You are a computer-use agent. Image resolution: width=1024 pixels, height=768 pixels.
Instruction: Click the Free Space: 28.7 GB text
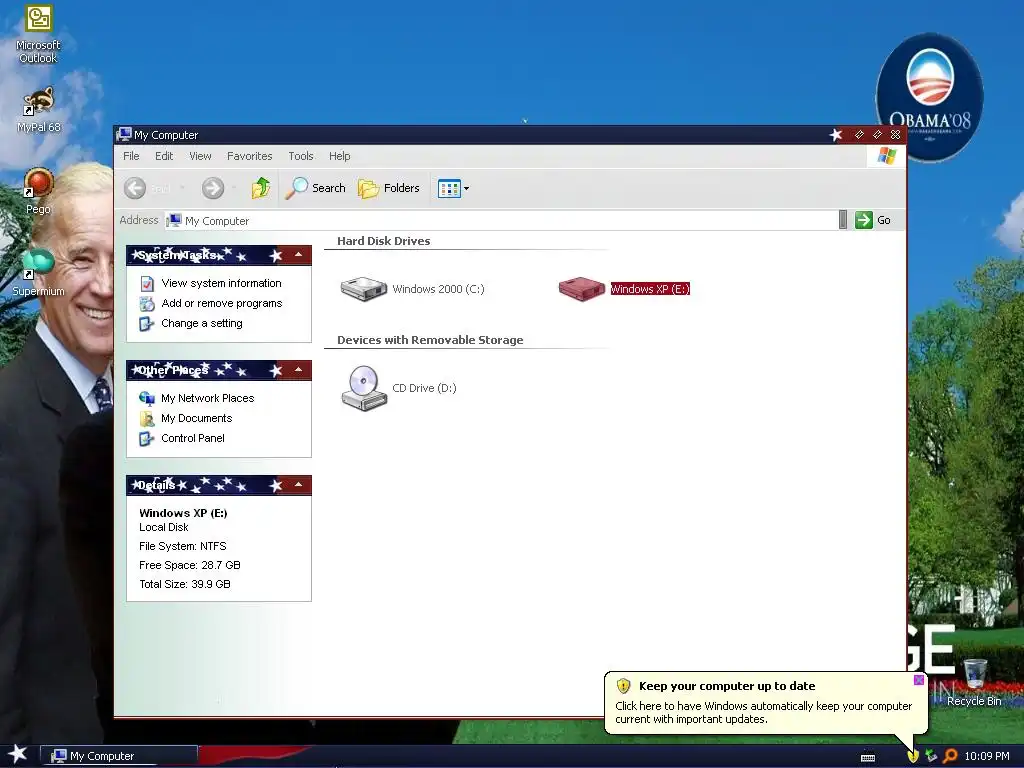click(189, 565)
